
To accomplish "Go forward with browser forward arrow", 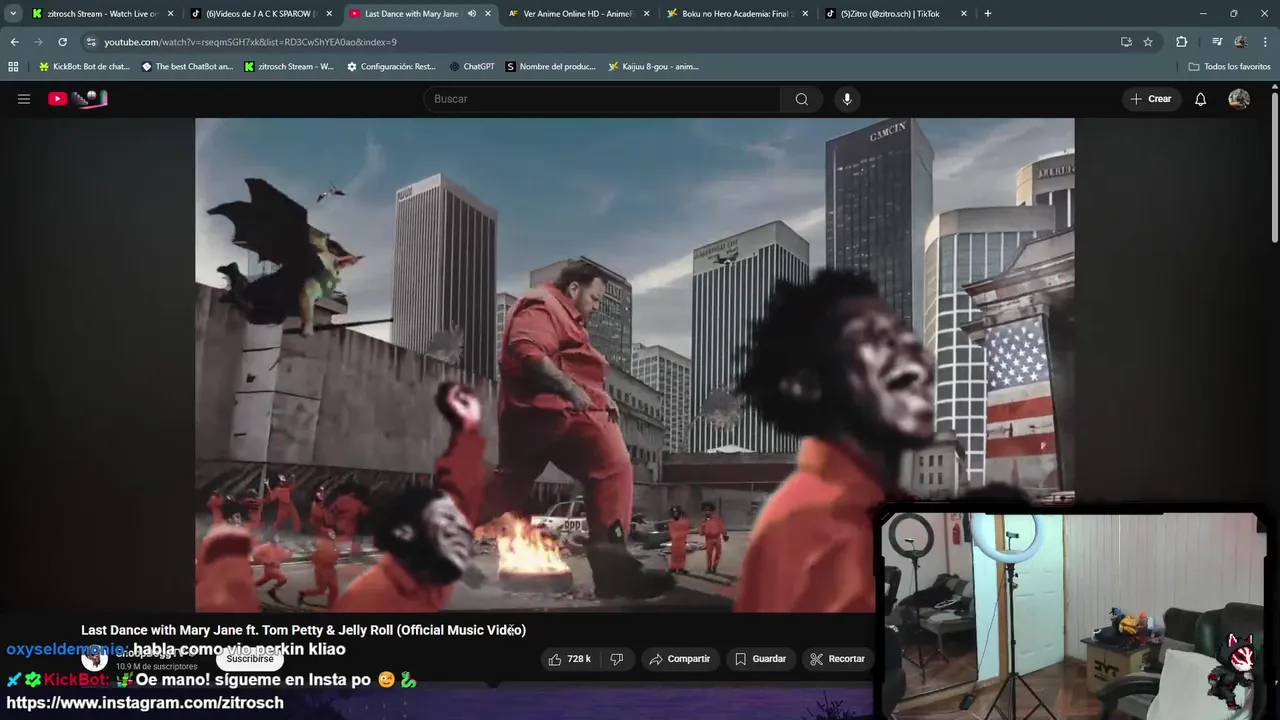I will (38, 42).
